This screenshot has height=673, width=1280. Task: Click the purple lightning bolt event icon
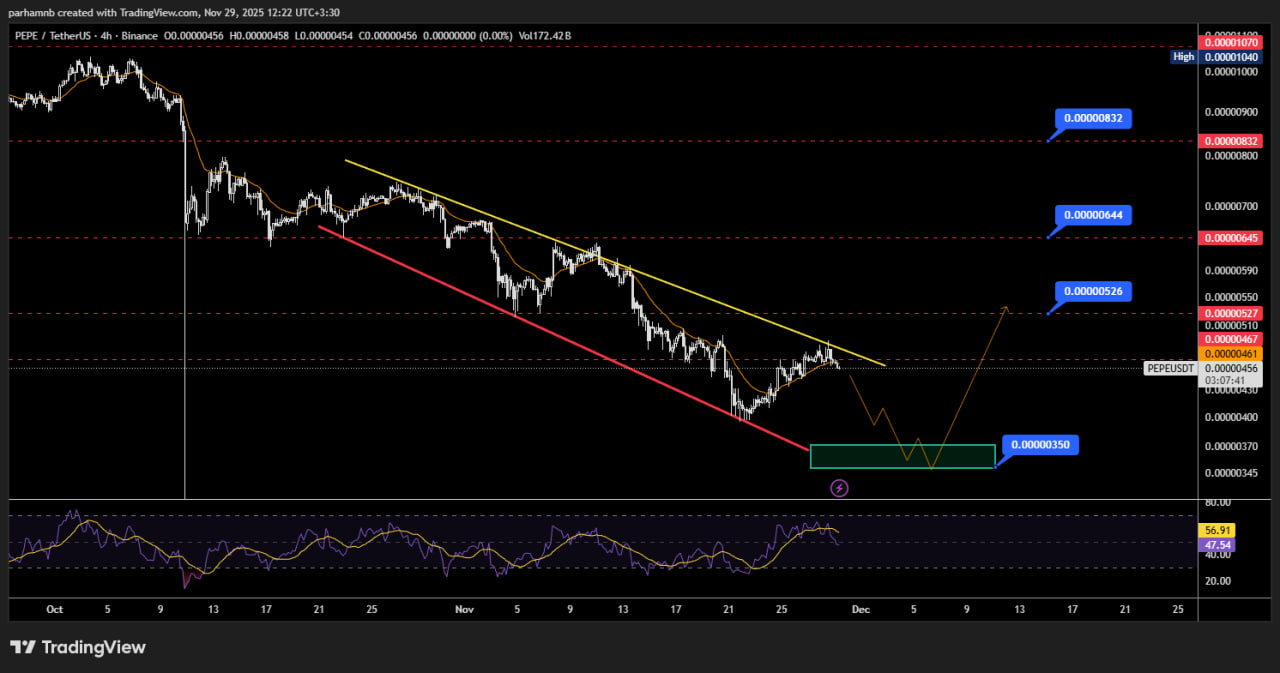tap(840, 488)
